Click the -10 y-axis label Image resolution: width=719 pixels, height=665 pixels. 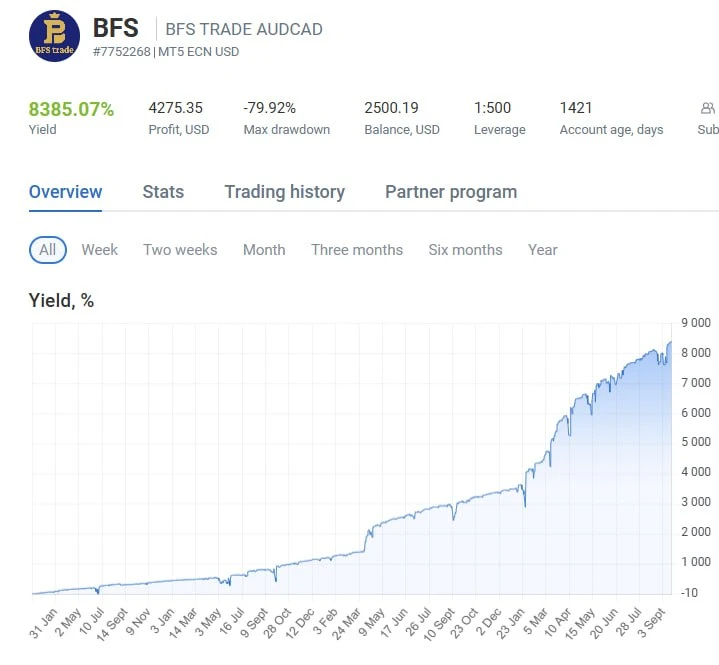[689, 593]
